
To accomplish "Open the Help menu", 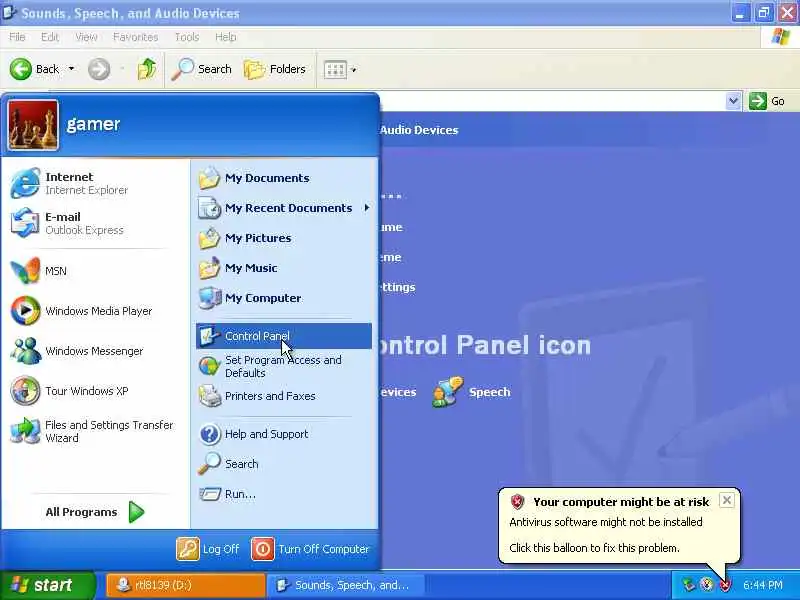I will pyautogui.click(x=226, y=37).
